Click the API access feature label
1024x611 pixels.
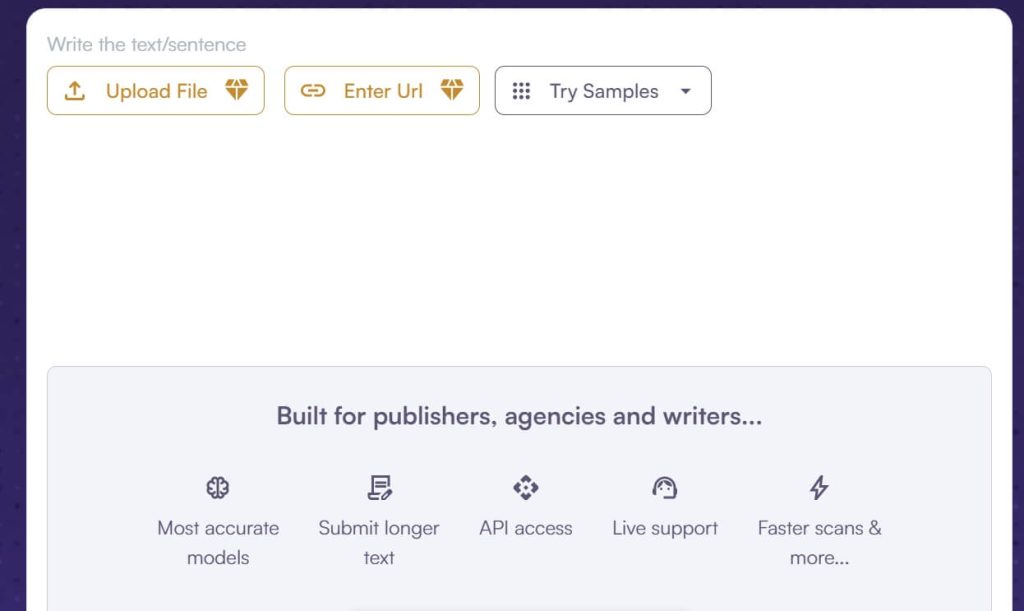525,528
